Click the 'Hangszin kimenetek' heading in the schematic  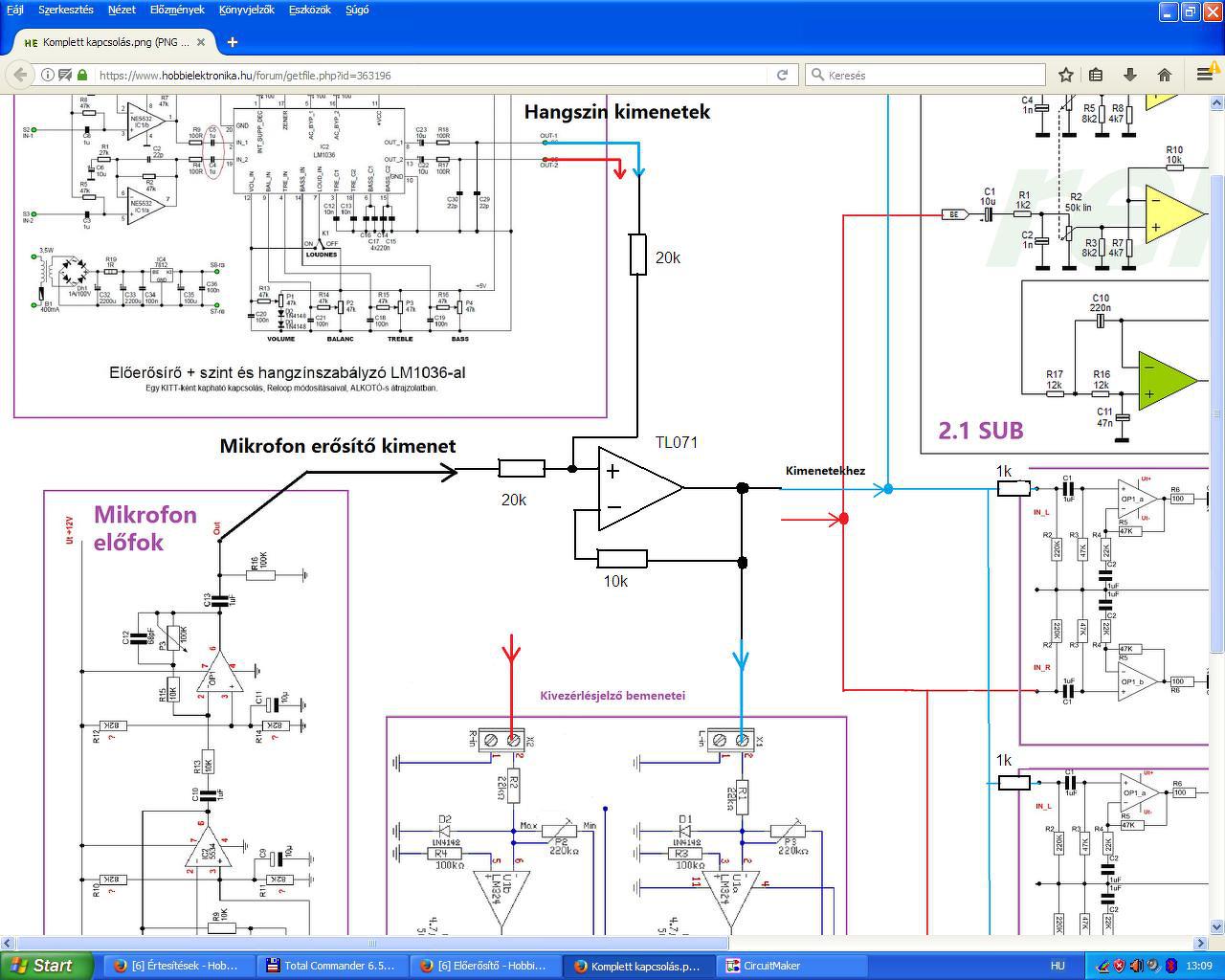617,112
